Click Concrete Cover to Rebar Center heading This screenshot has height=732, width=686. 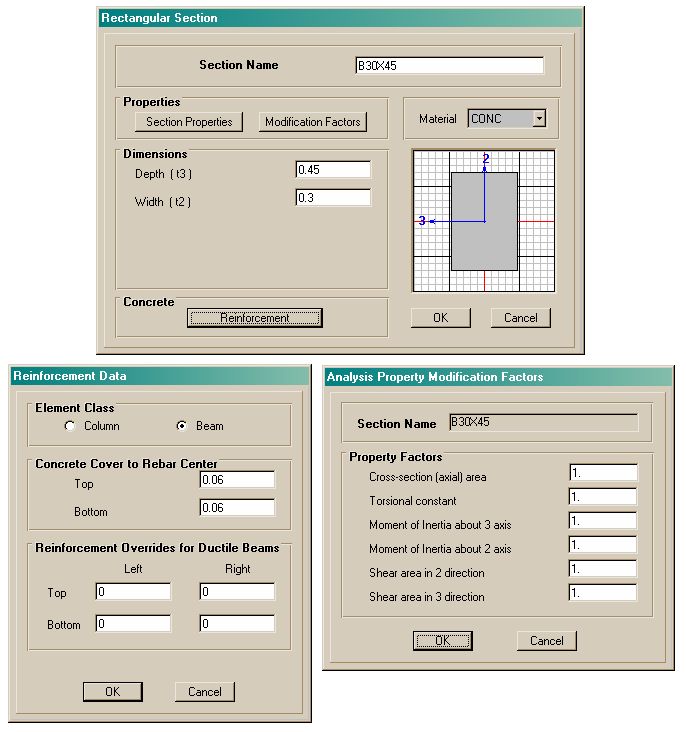point(126,464)
